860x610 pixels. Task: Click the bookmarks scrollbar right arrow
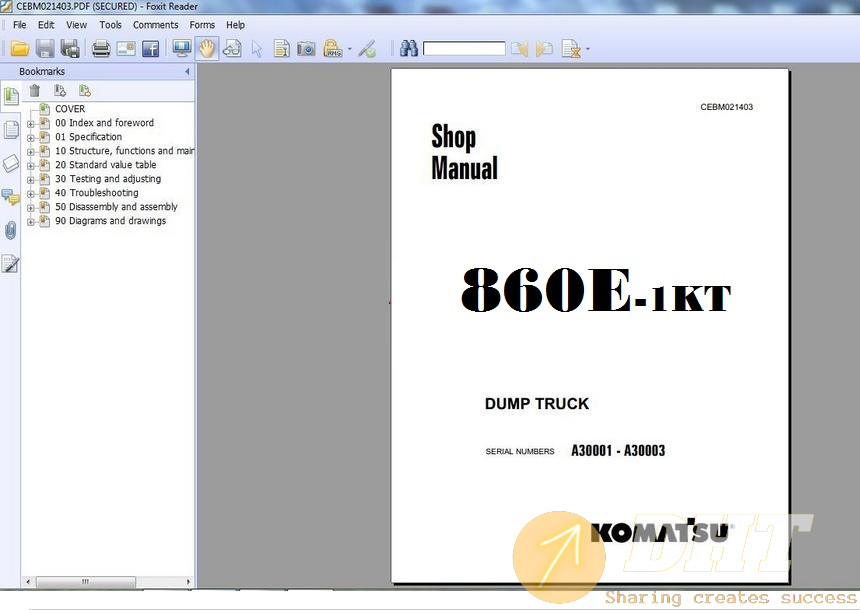coord(188,581)
